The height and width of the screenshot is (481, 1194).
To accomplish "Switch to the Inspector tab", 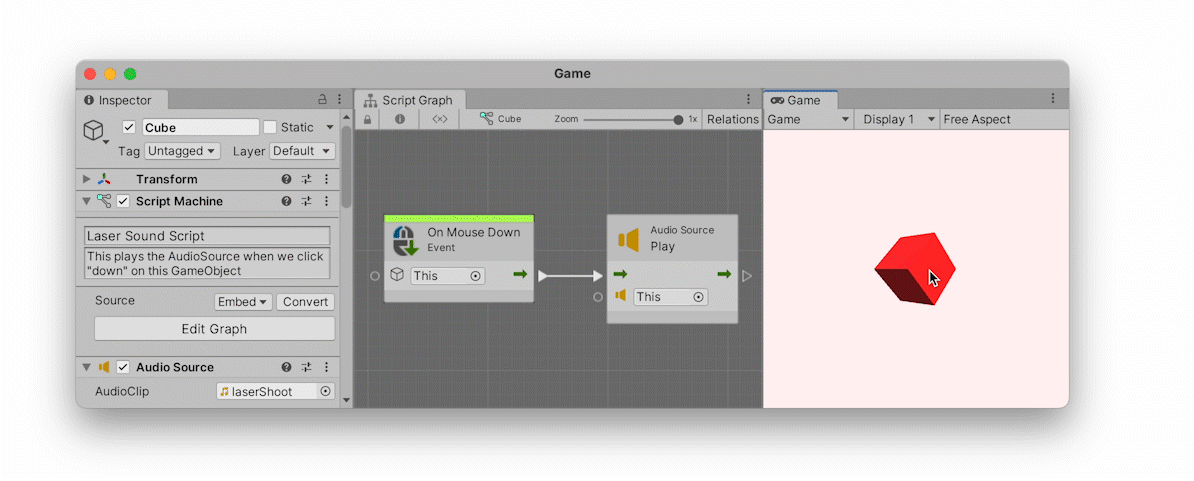I will tap(123, 100).
